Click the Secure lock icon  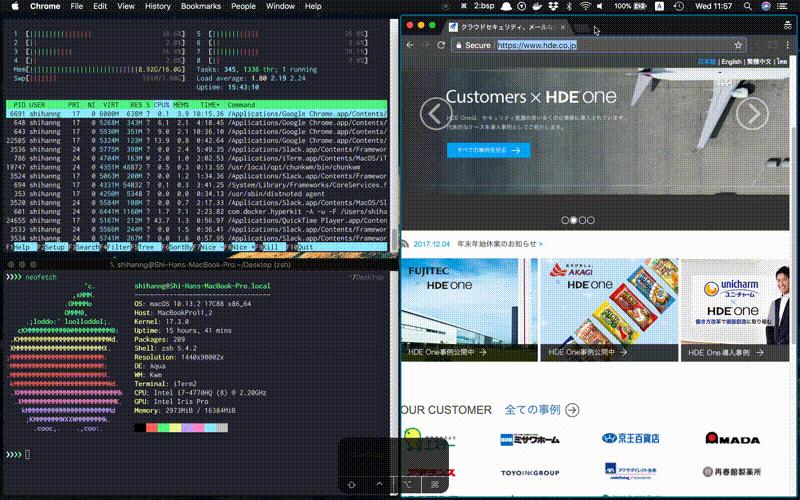click(458, 45)
